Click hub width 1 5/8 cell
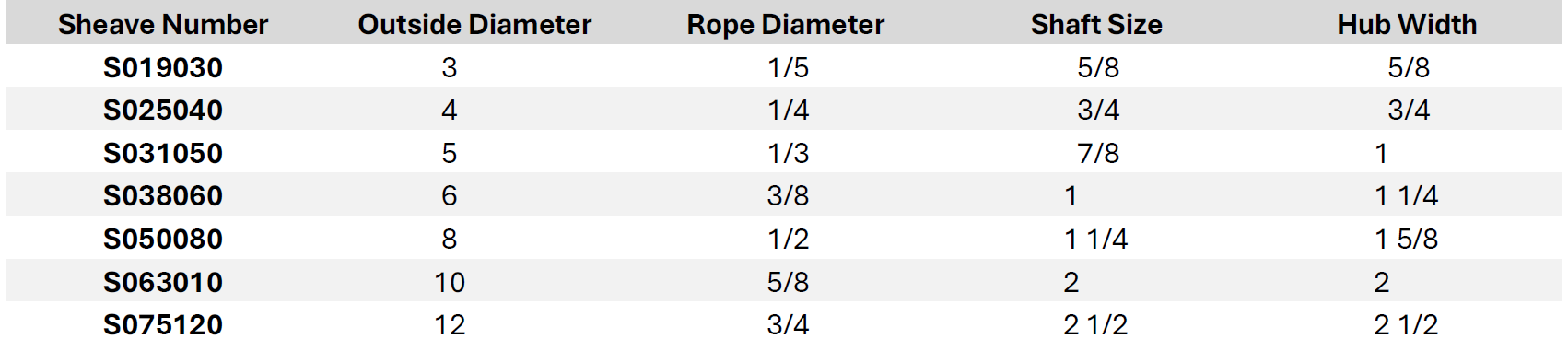The image size is (1568, 351). (1407, 240)
